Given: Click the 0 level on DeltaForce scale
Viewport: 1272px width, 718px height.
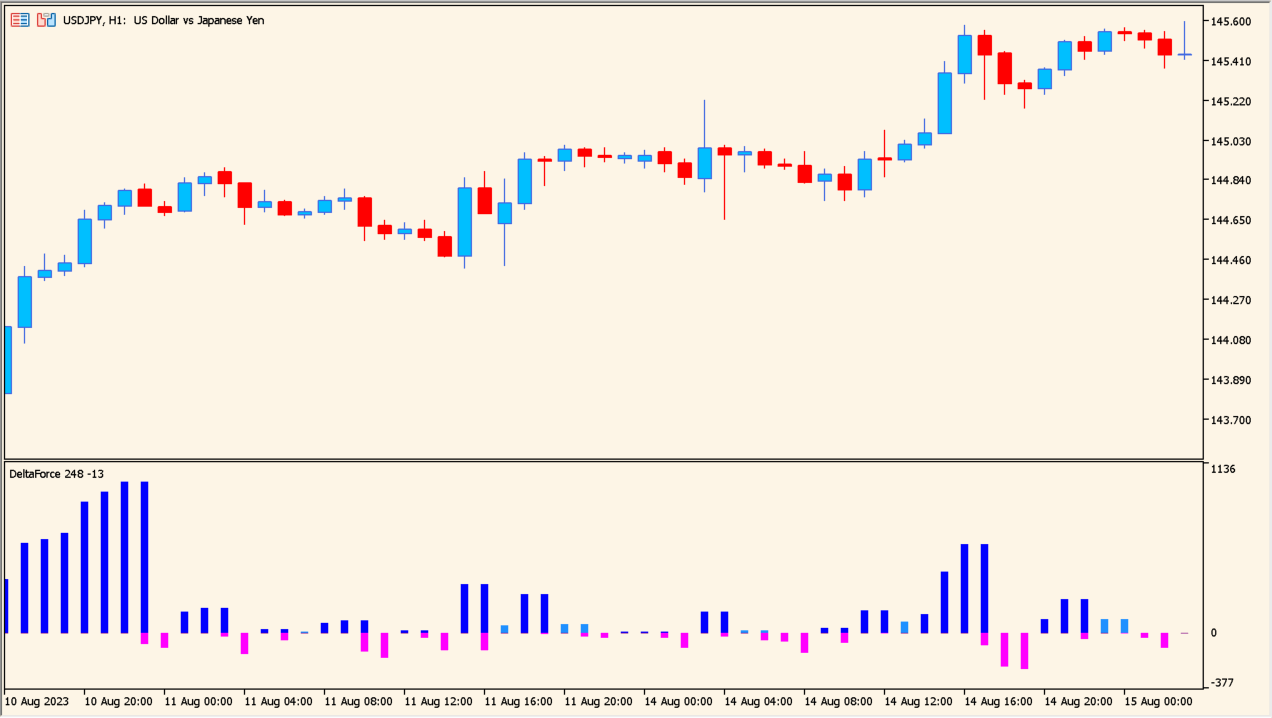Looking at the screenshot, I should coord(1214,633).
